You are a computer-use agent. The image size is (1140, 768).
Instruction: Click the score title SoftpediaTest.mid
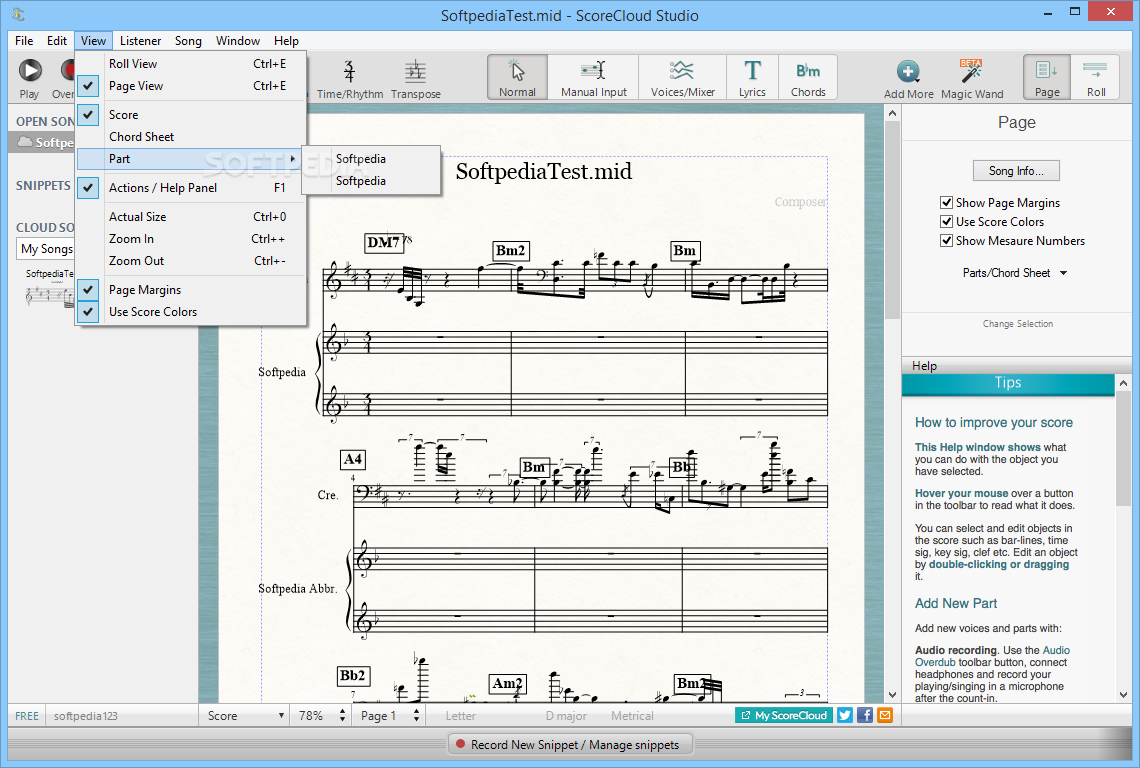point(544,172)
